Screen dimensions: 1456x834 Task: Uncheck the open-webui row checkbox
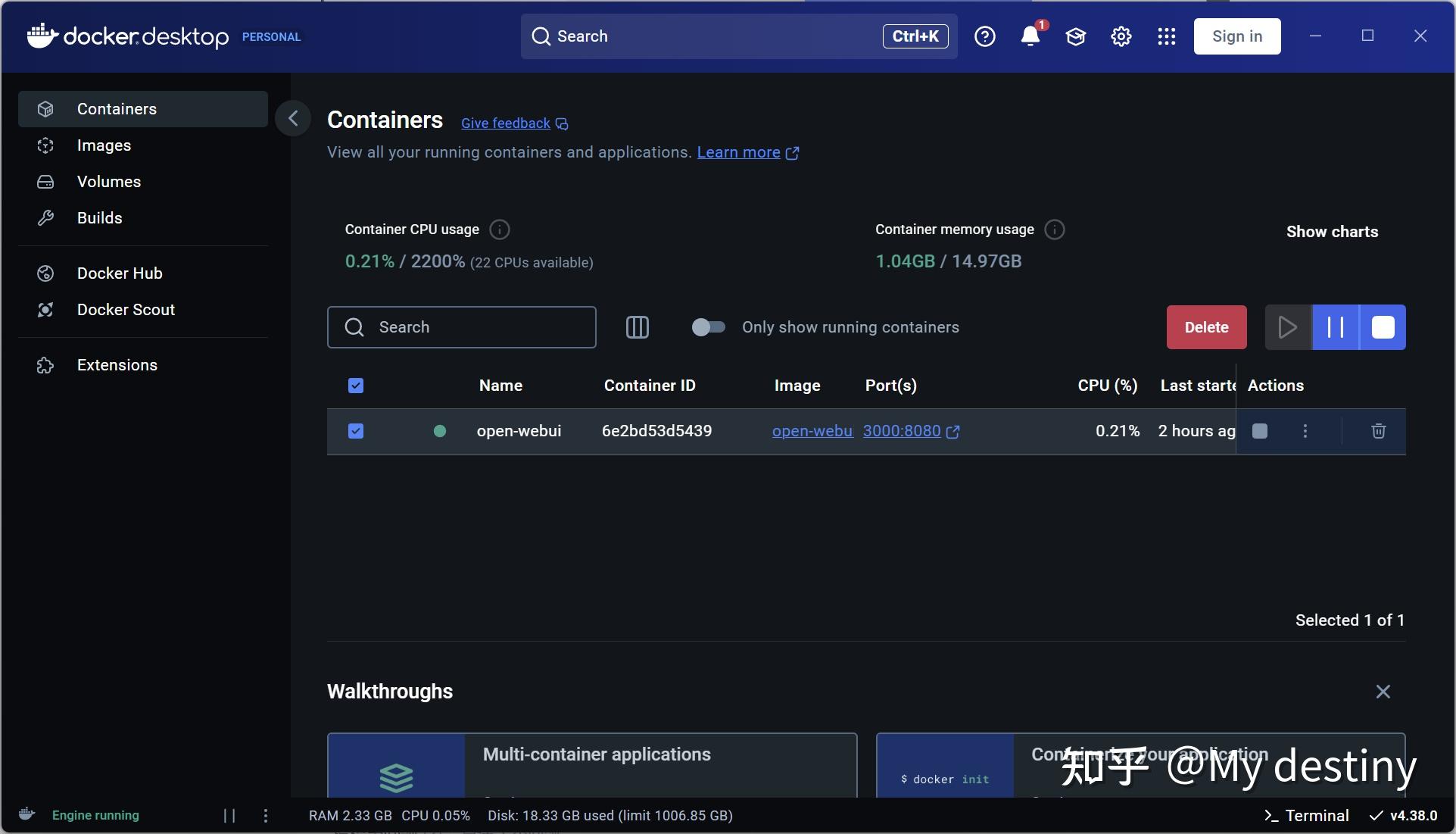(x=355, y=430)
